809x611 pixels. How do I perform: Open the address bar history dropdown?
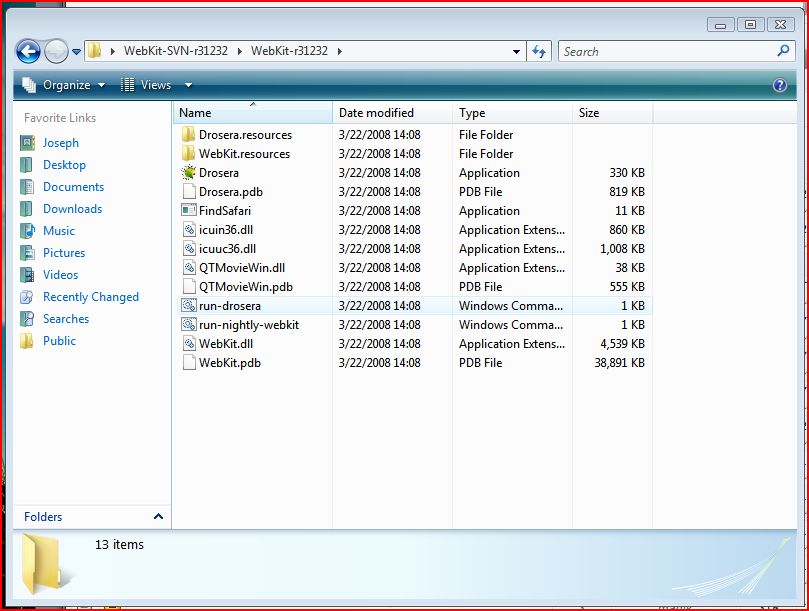click(x=516, y=52)
